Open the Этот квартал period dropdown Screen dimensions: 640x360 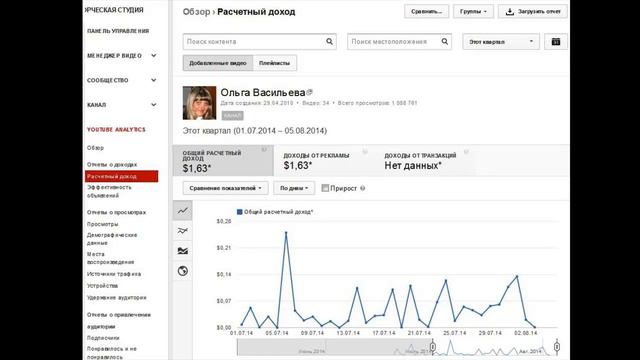click(x=501, y=42)
